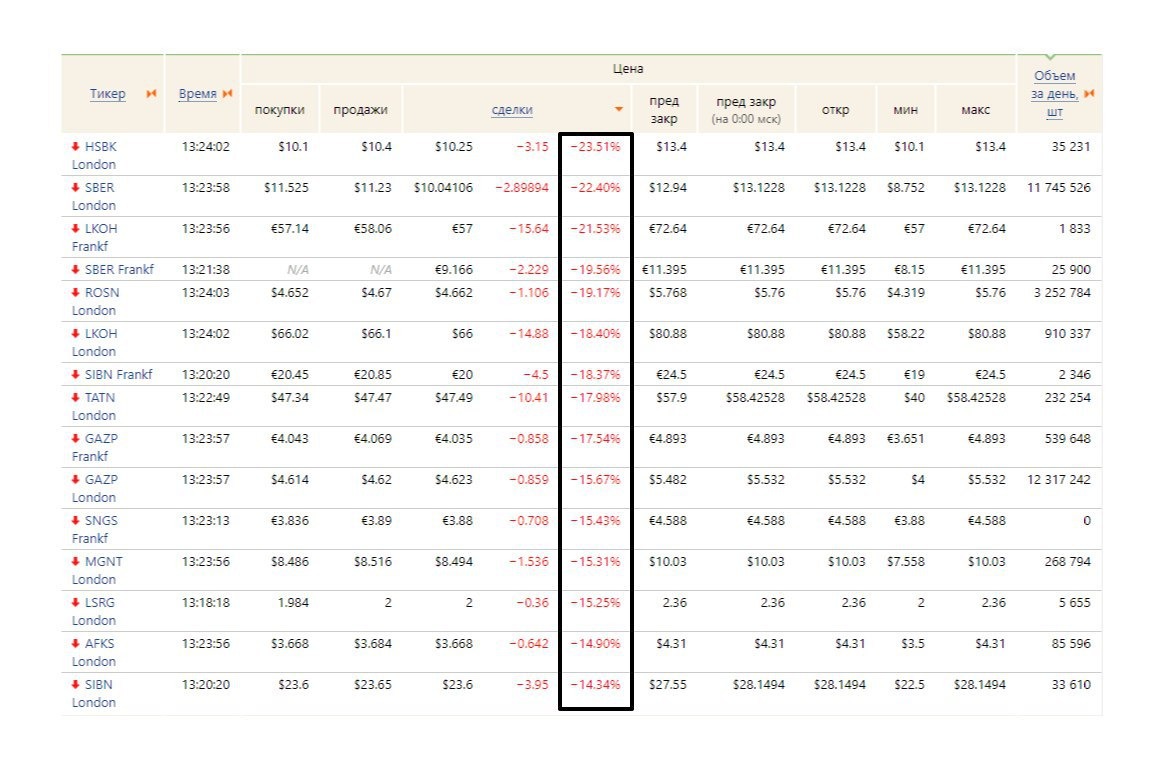Image resolution: width=1163 pixels, height=769 pixels.
Task: Click the red down arrow beside LSRG London
Action: click(x=76, y=602)
